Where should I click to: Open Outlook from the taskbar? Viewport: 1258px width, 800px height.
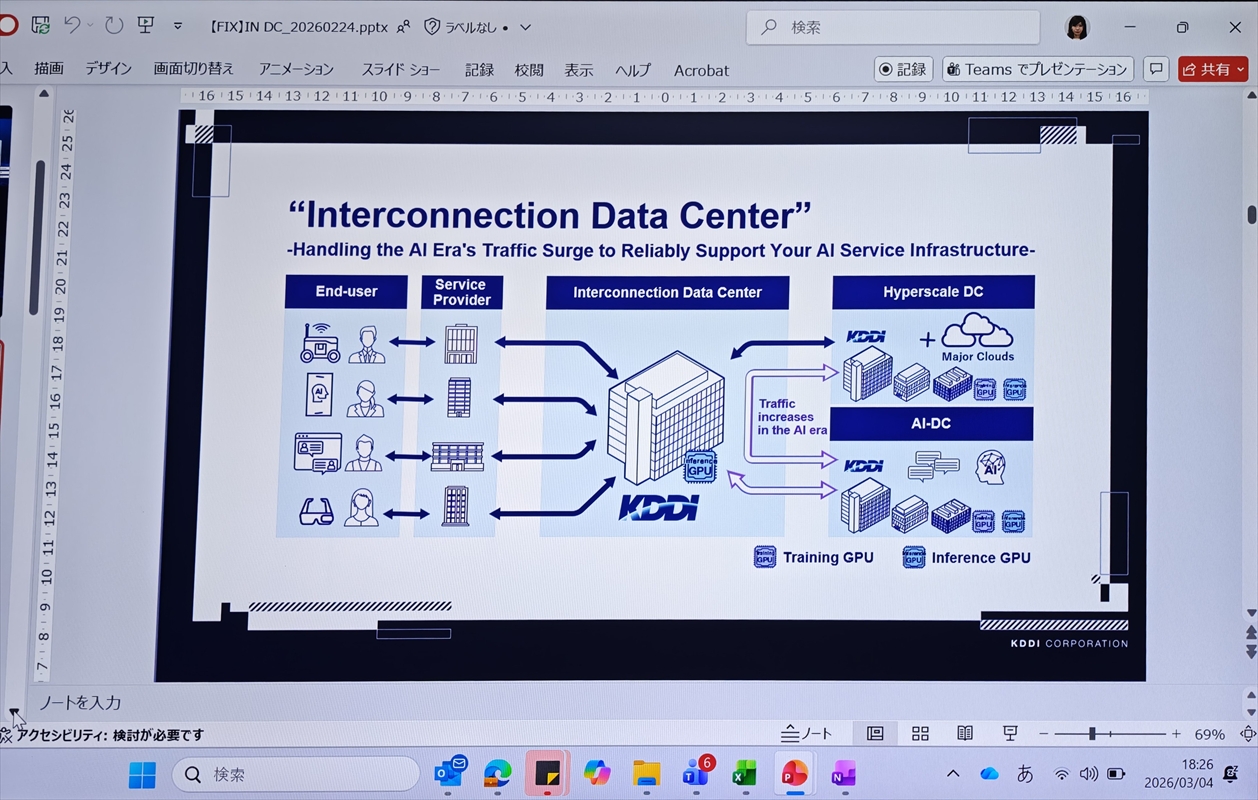tap(451, 774)
